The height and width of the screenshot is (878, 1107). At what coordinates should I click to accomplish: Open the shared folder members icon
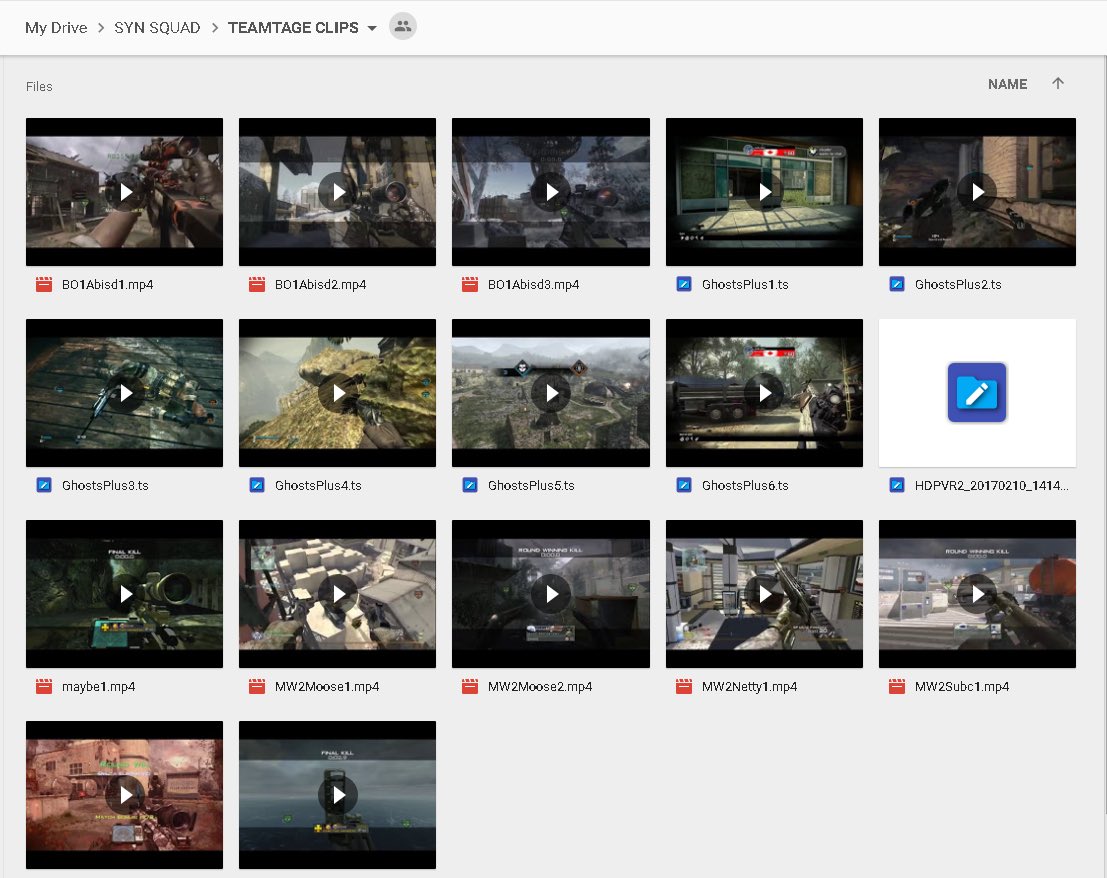(402, 27)
